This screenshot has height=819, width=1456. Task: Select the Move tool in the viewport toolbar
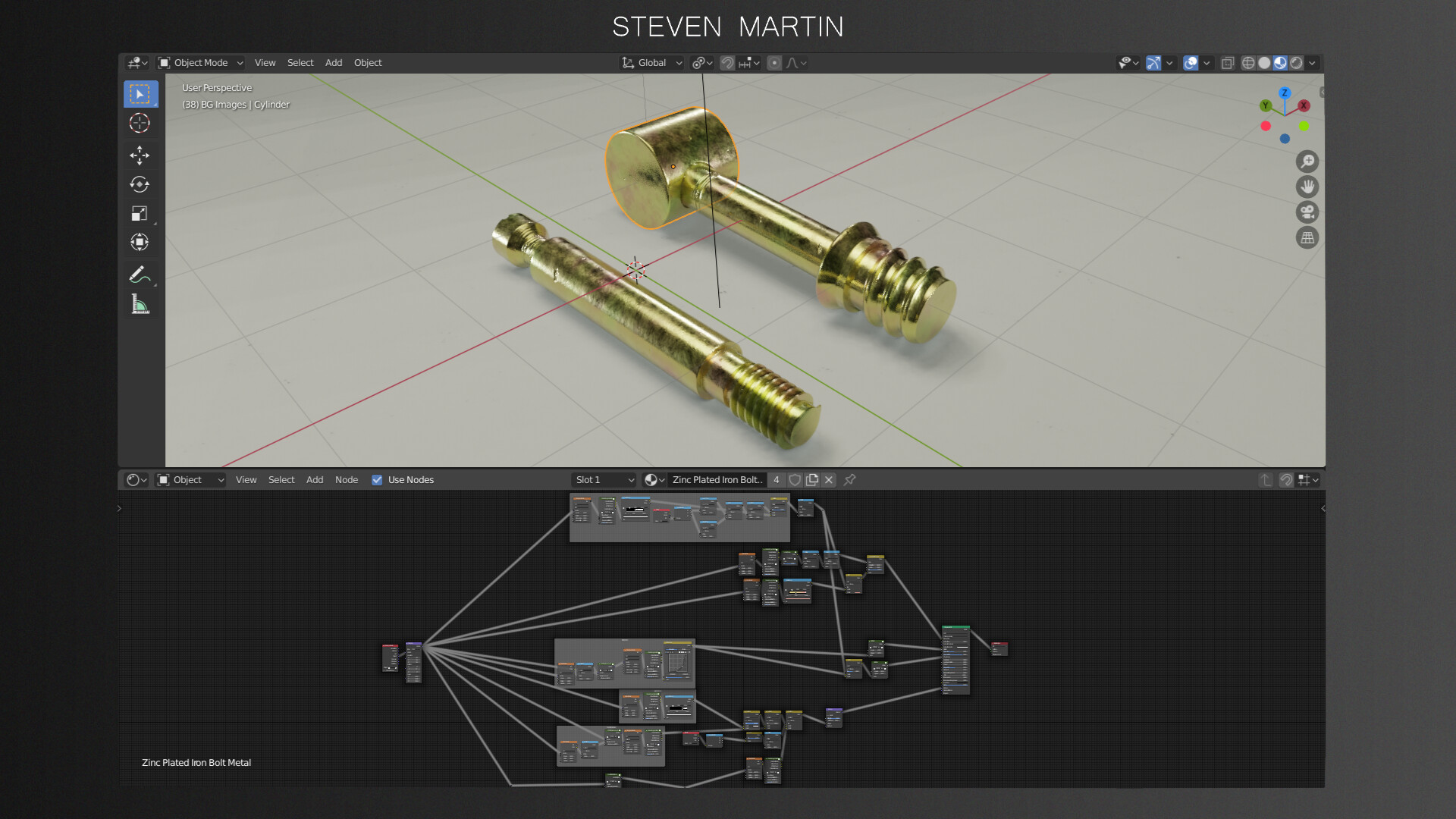[x=140, y=155]
